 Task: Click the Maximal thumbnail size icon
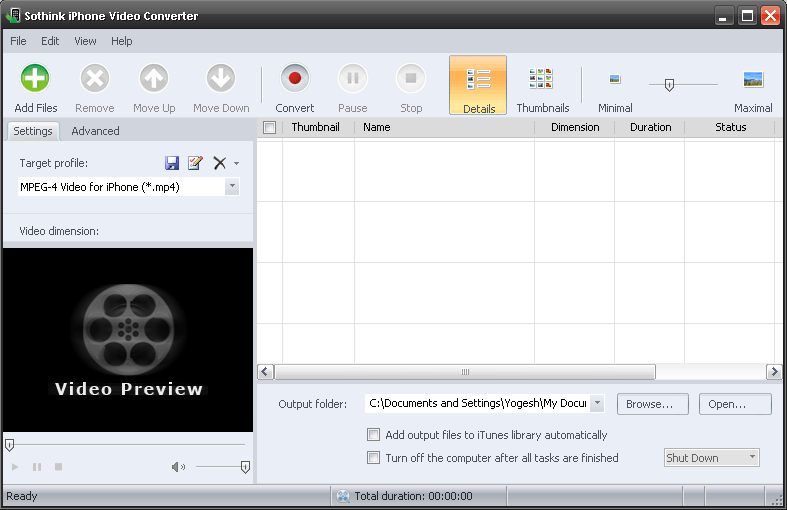coord(753,79)
